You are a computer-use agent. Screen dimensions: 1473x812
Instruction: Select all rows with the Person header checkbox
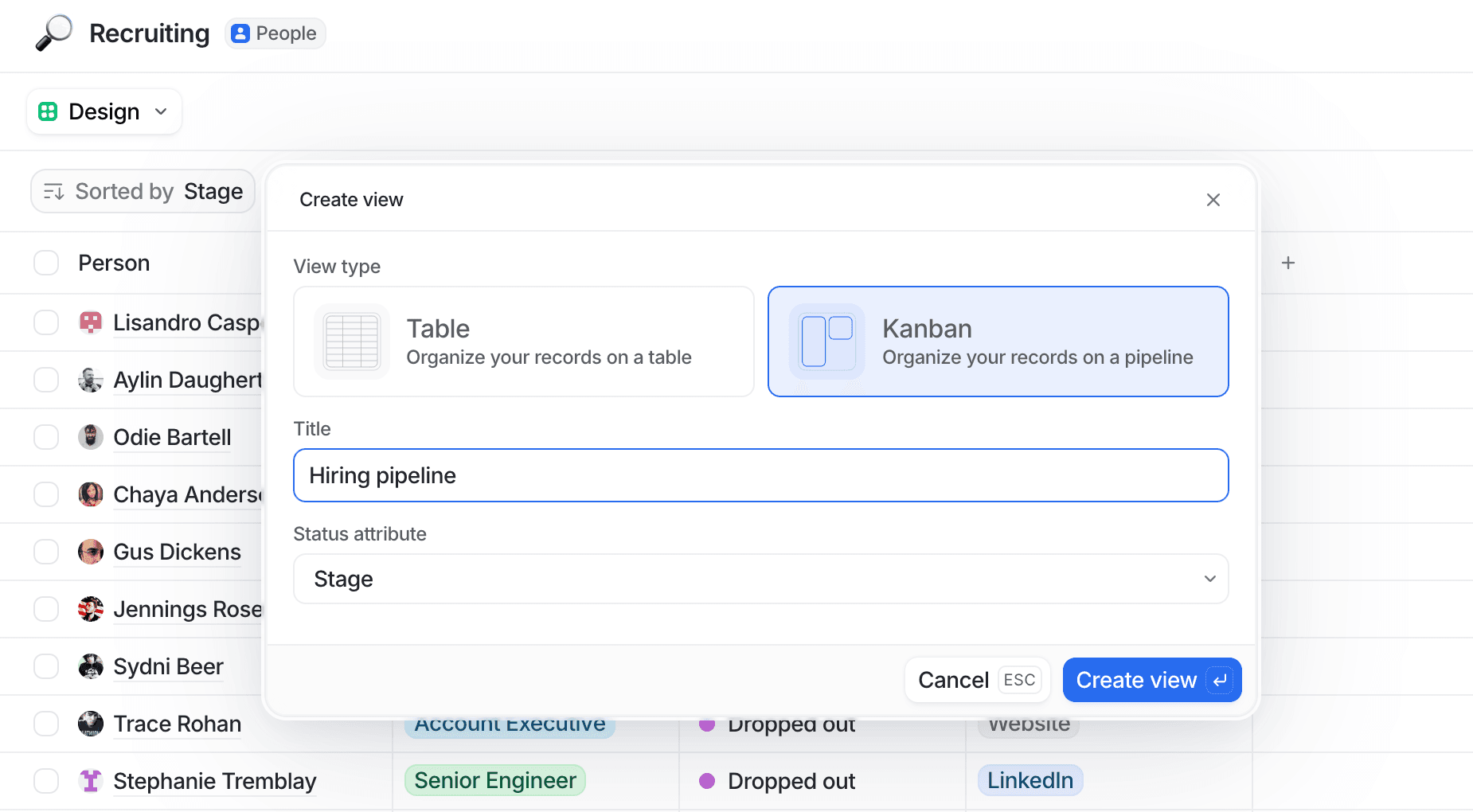coord(46,262)
